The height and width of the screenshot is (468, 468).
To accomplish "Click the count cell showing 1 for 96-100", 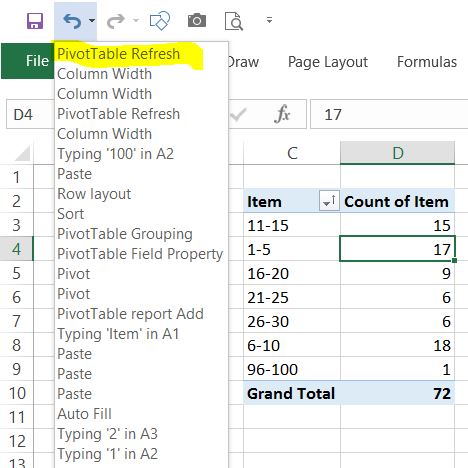I will click(x=397, y=369).
